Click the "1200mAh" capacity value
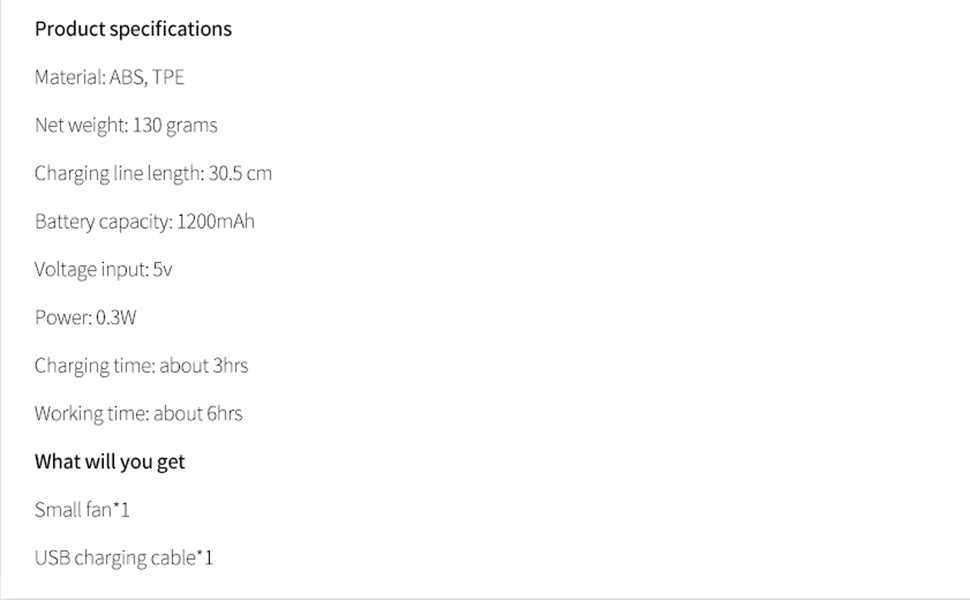This screenshot has height=600, width=970. click(216, 221)
